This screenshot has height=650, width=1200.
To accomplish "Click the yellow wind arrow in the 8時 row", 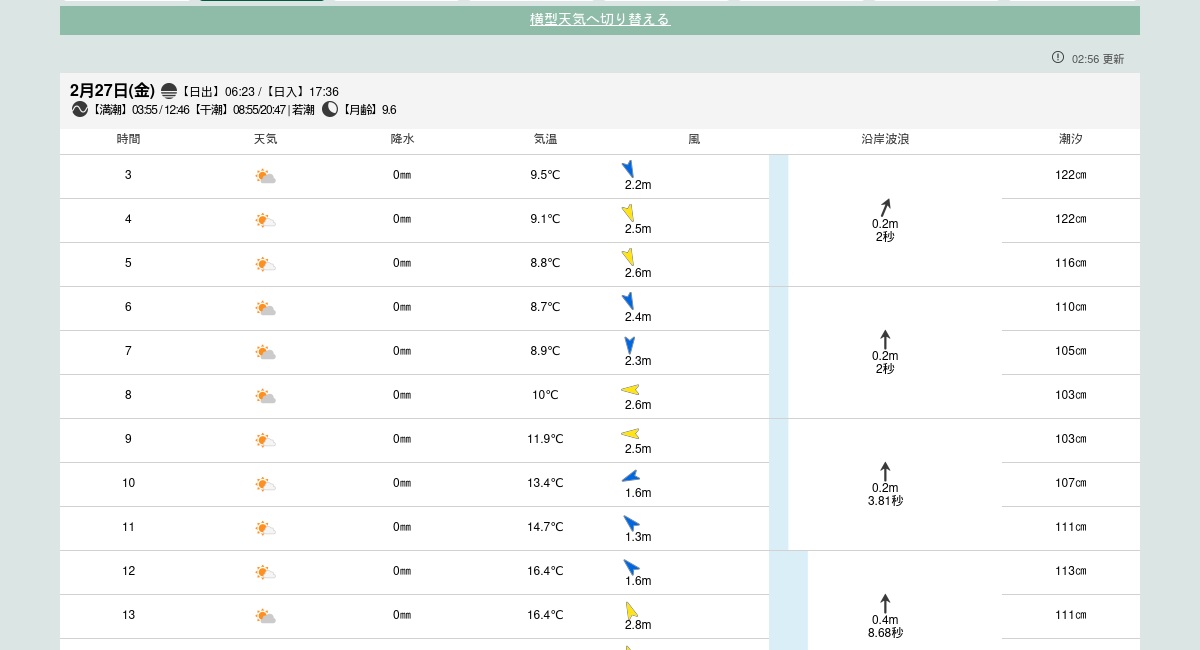I will click(630, 390).
